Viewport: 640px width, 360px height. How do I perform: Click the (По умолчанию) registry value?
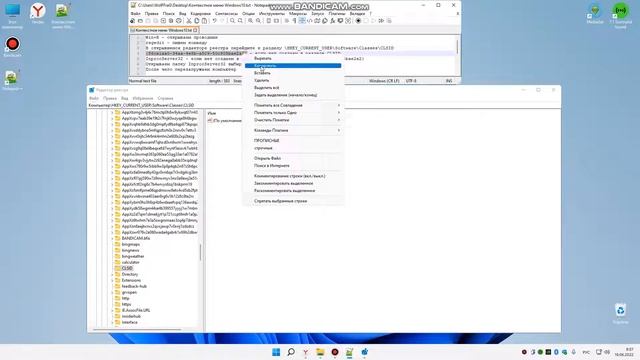tap(225, 120)
